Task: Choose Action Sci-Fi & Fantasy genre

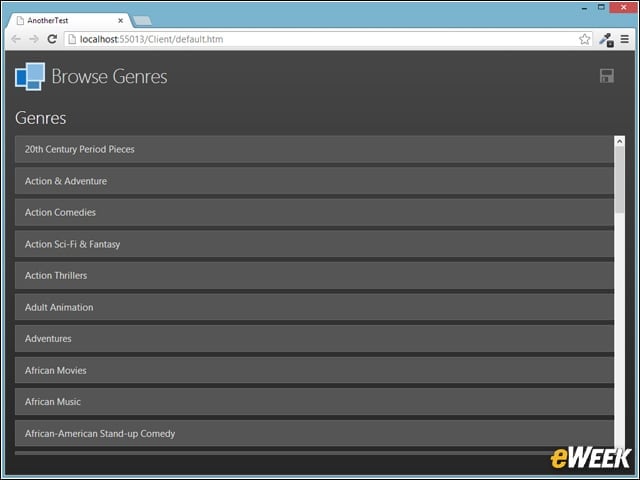Action: 314,244
